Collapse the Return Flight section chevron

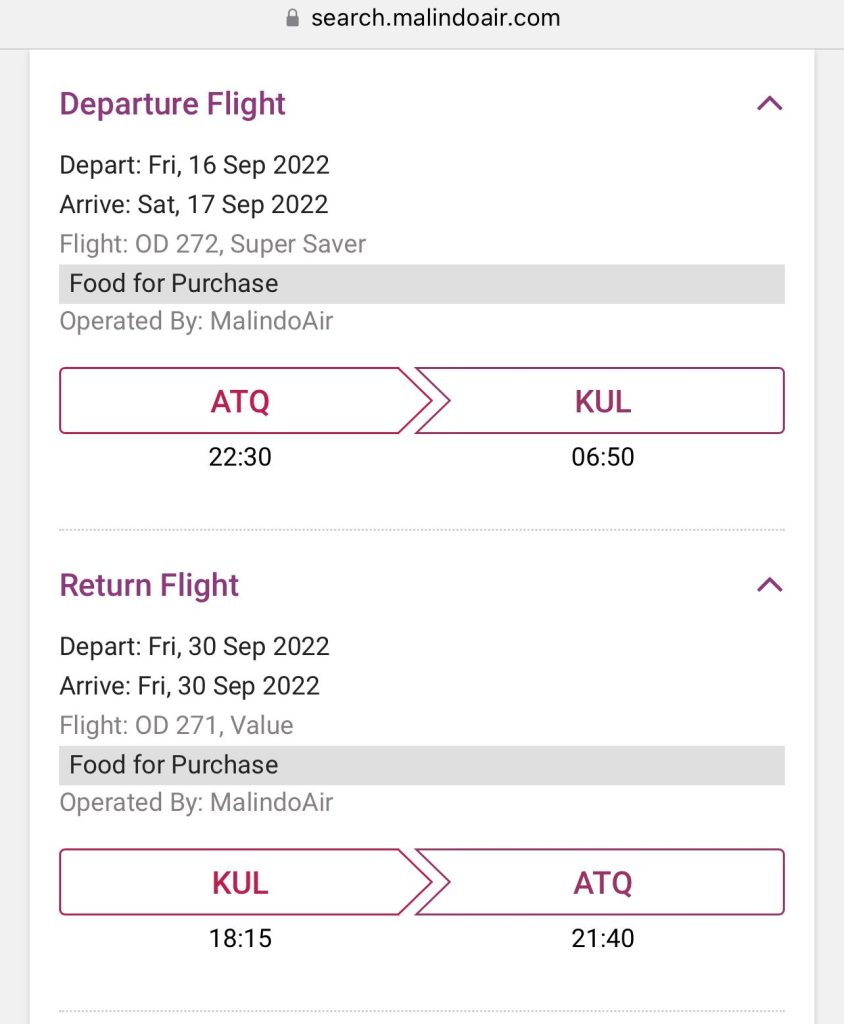tap(769, 584)
